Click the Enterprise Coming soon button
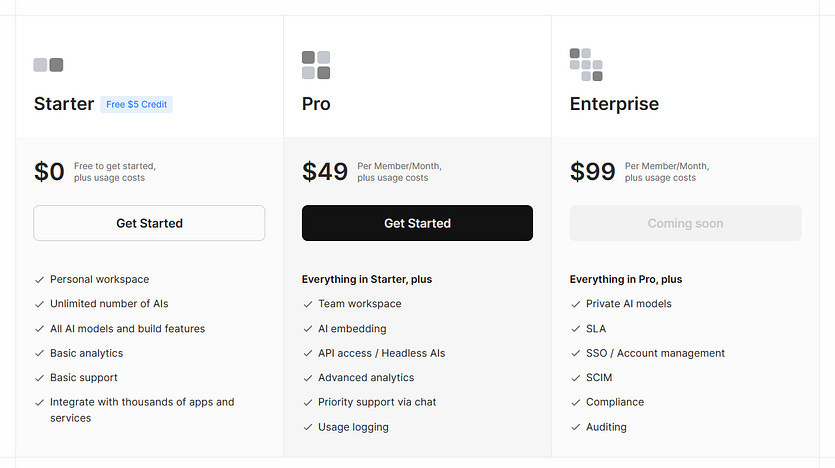Screen dimensions: 835x468 click(x=685, y=223)
